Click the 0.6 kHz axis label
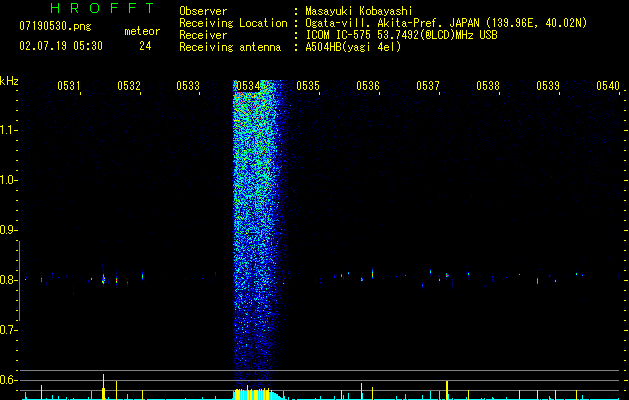Image resolution: width=629 pixels, height=400 pixels. [7, 380]
